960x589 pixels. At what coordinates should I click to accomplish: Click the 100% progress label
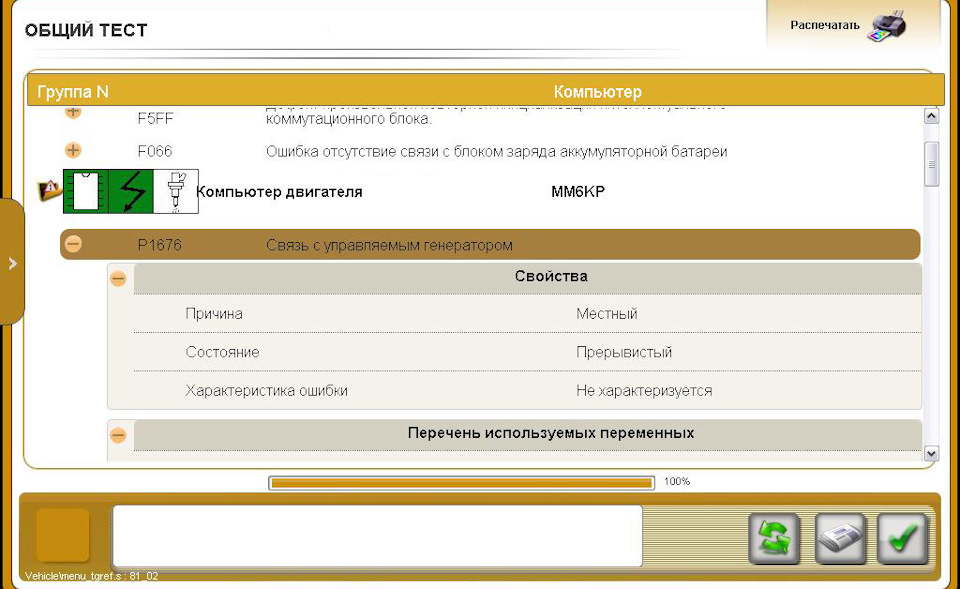point(677,481)
